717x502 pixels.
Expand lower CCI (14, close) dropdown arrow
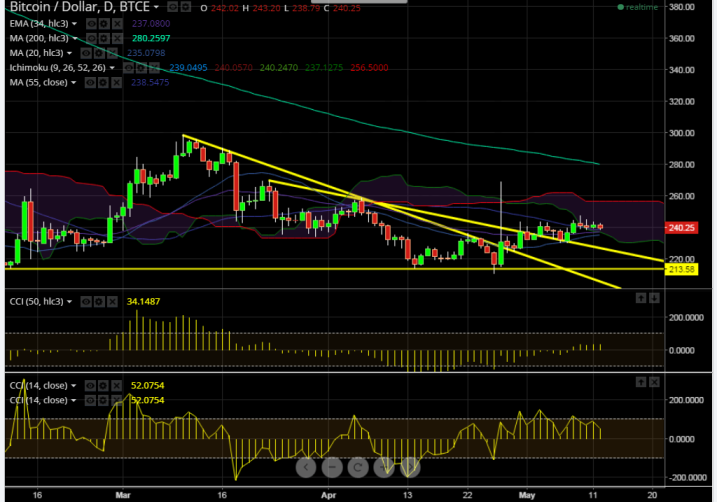[74, 400]
